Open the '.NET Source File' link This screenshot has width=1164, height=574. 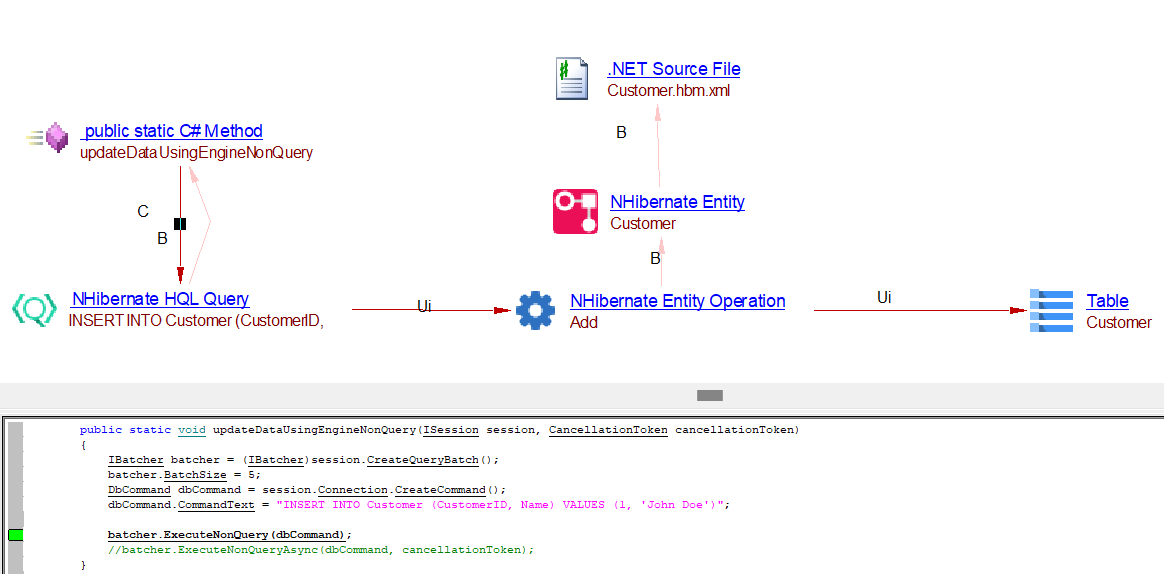673,69
